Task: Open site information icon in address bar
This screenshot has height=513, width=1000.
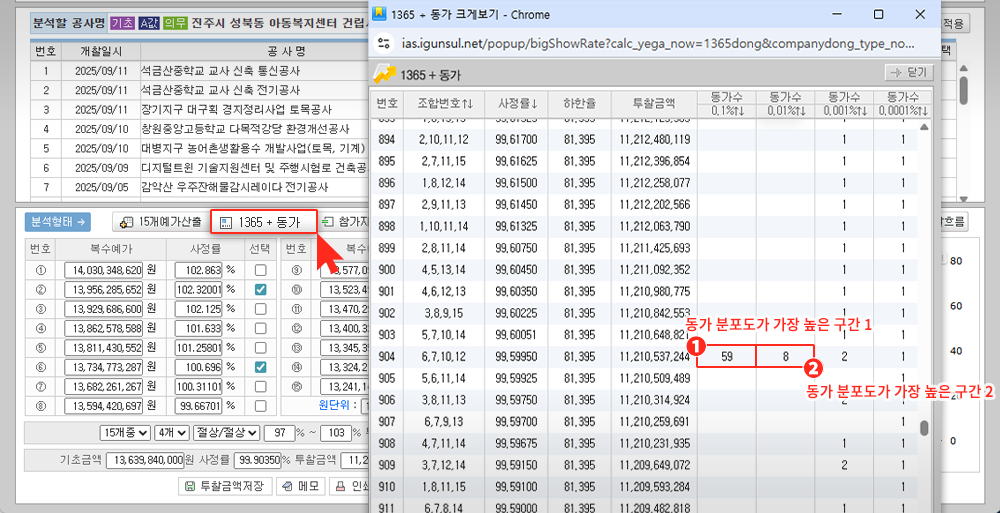Action: pyautogui.click(x=384, y=44)
